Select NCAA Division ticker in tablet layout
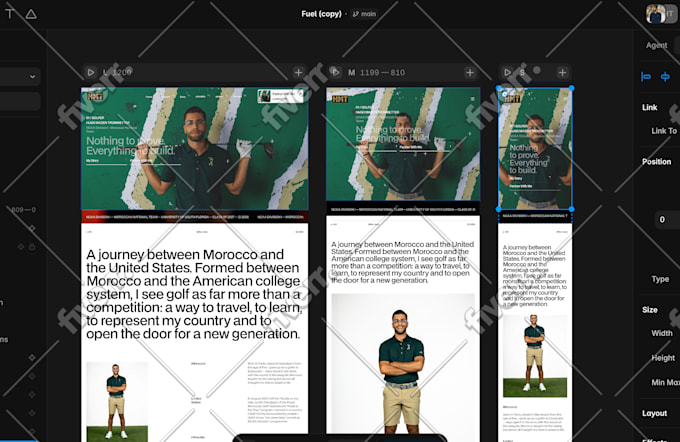680x442 pixels. (403, 209)
